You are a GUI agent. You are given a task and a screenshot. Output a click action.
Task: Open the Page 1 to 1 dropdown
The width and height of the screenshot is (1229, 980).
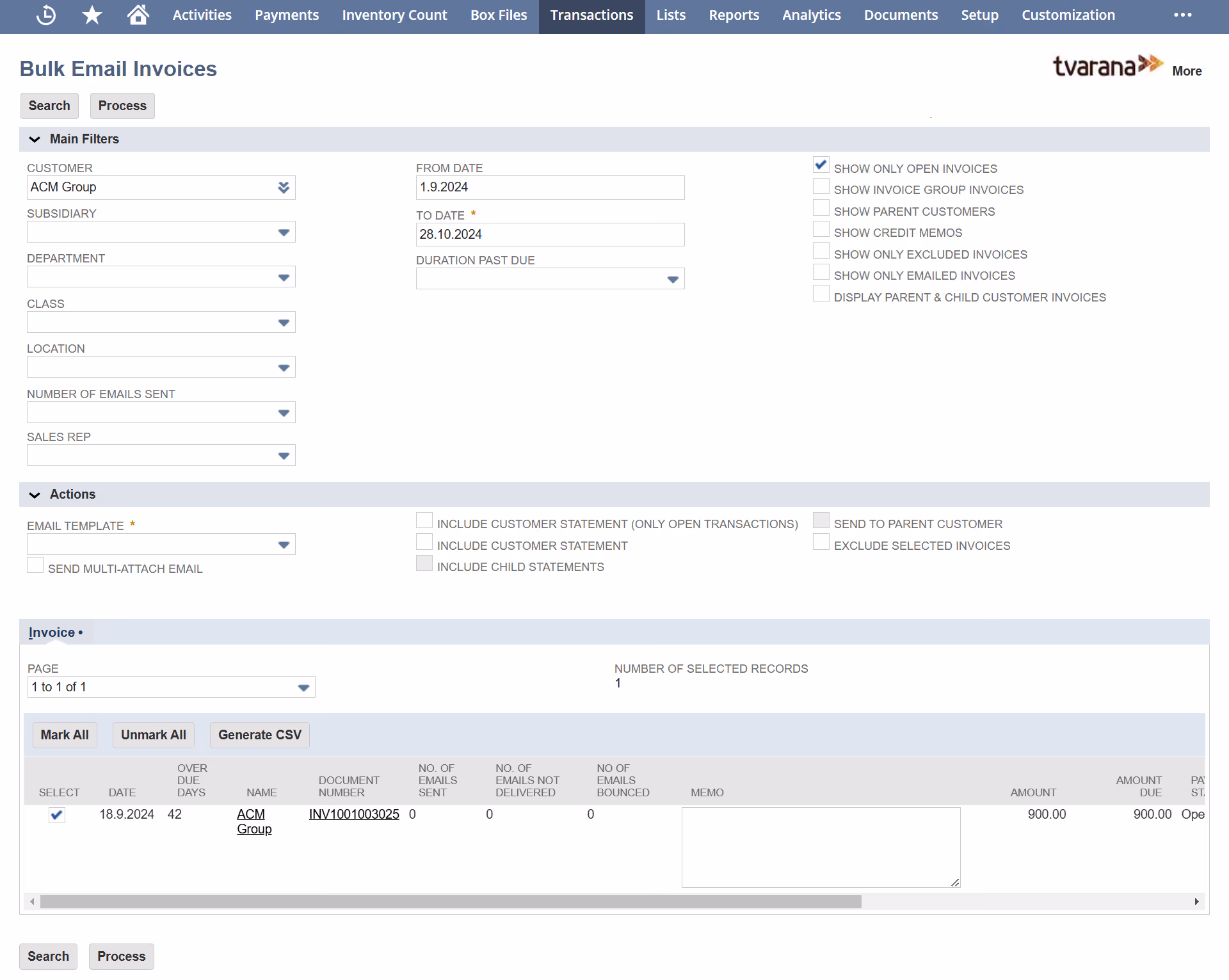click(x=303, y=687)
